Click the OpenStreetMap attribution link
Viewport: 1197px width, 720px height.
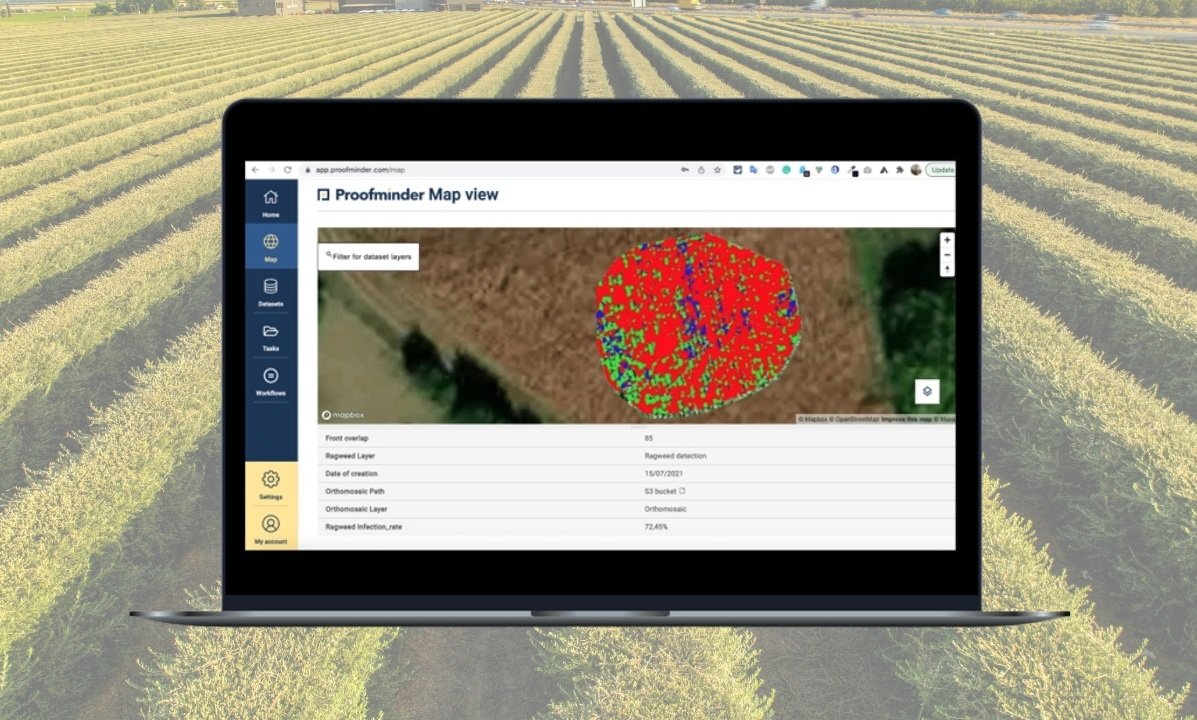tap(854, 418)
